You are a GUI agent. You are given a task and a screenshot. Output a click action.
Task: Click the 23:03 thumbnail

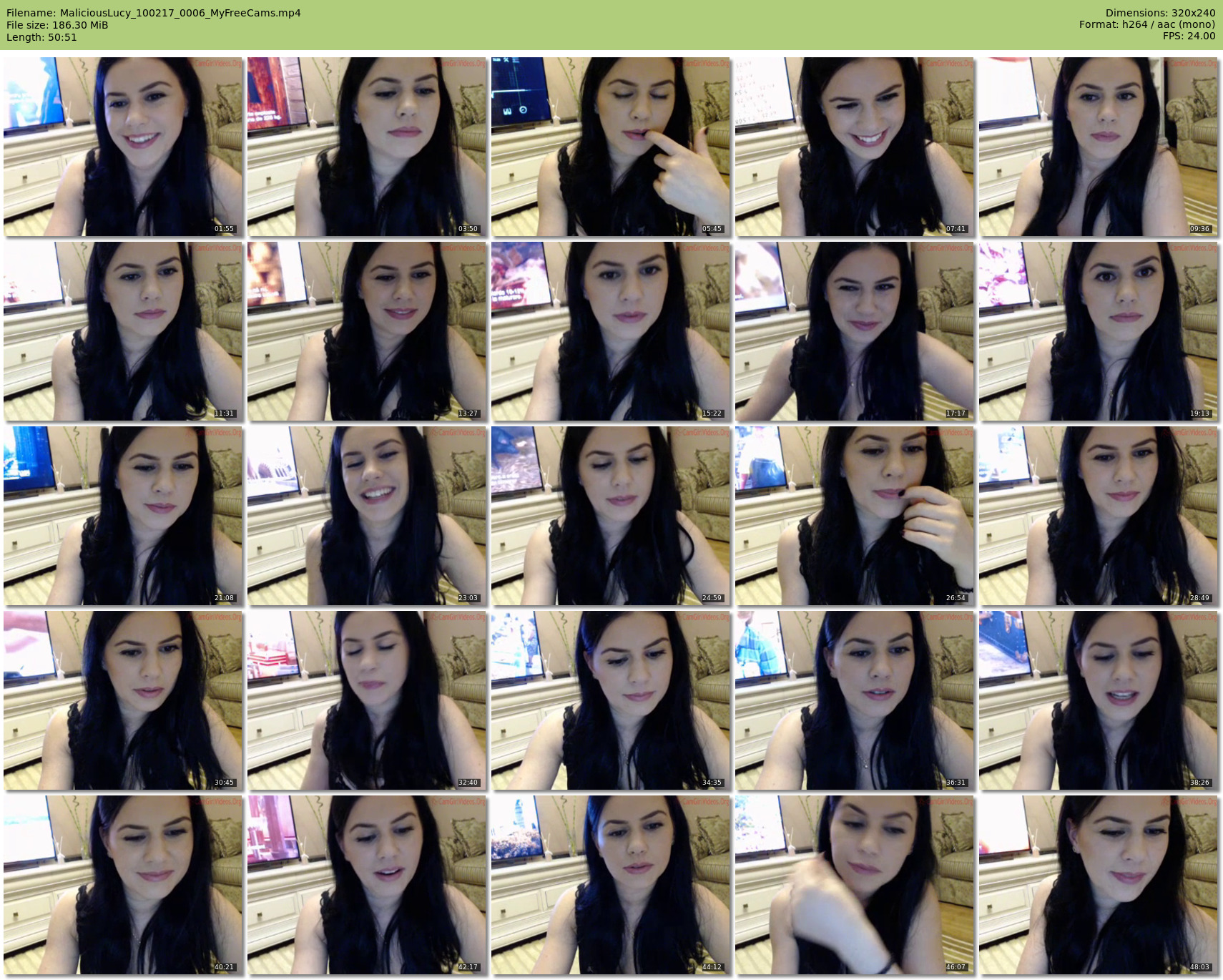tap(367, 516)
